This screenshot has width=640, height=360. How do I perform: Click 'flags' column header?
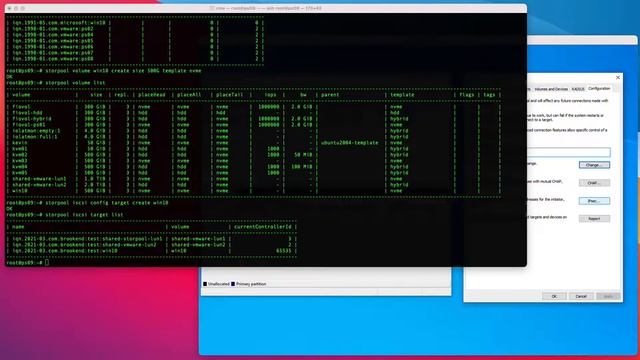pyautogui.click(x=467, y=95)
